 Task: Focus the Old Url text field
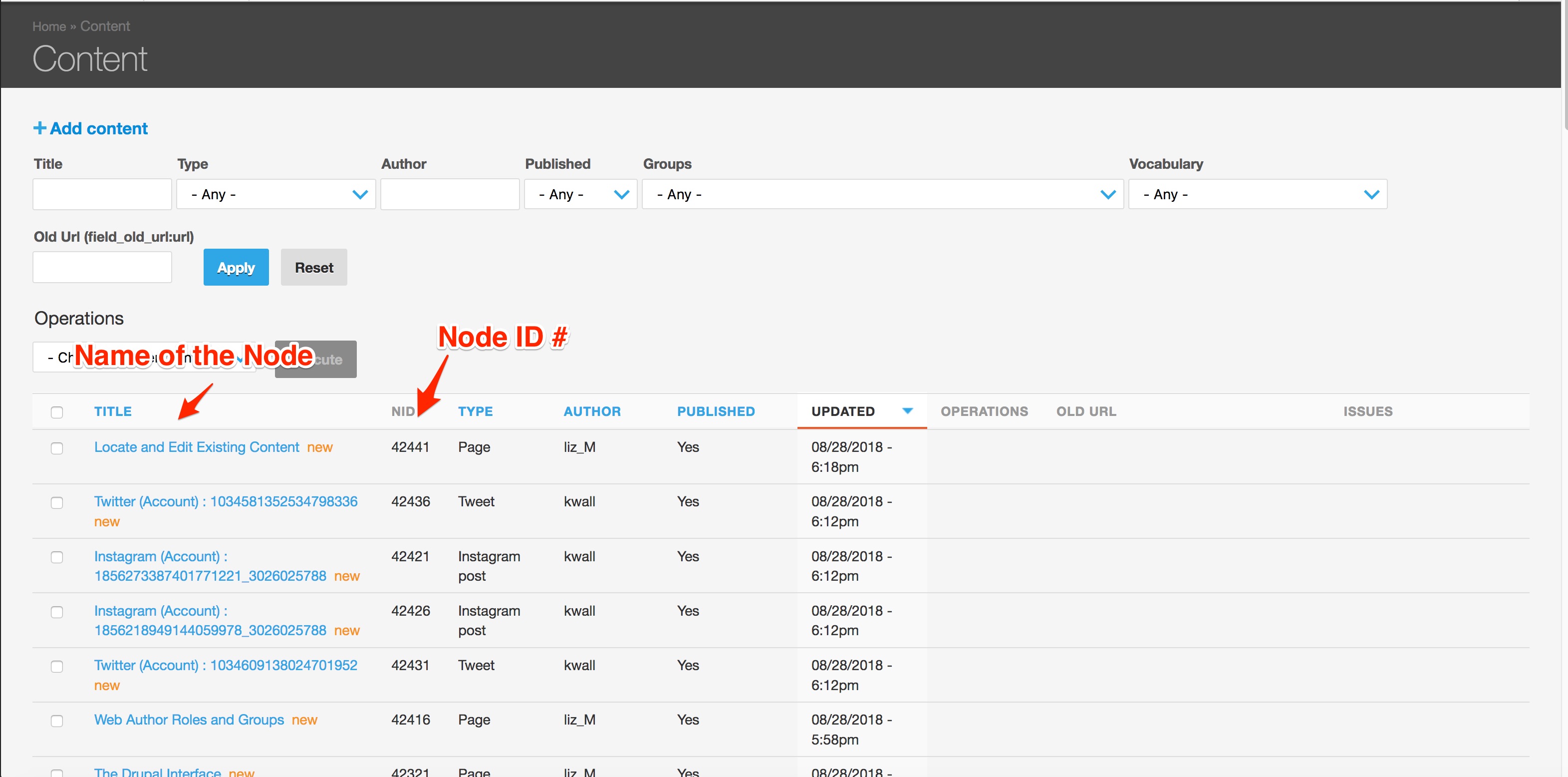click(102, 267)
